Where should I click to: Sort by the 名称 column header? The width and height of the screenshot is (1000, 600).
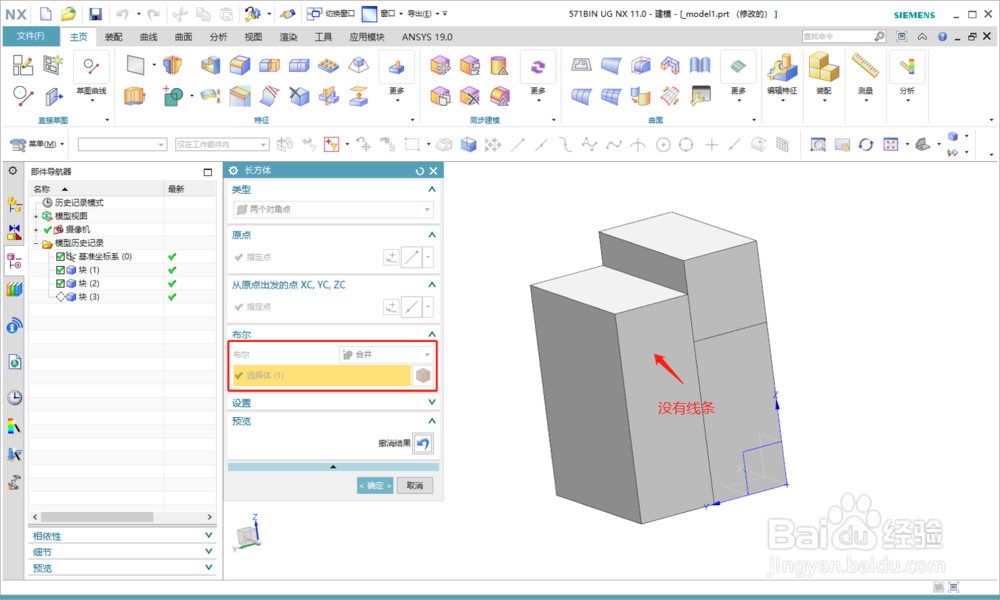click(96, 189)
